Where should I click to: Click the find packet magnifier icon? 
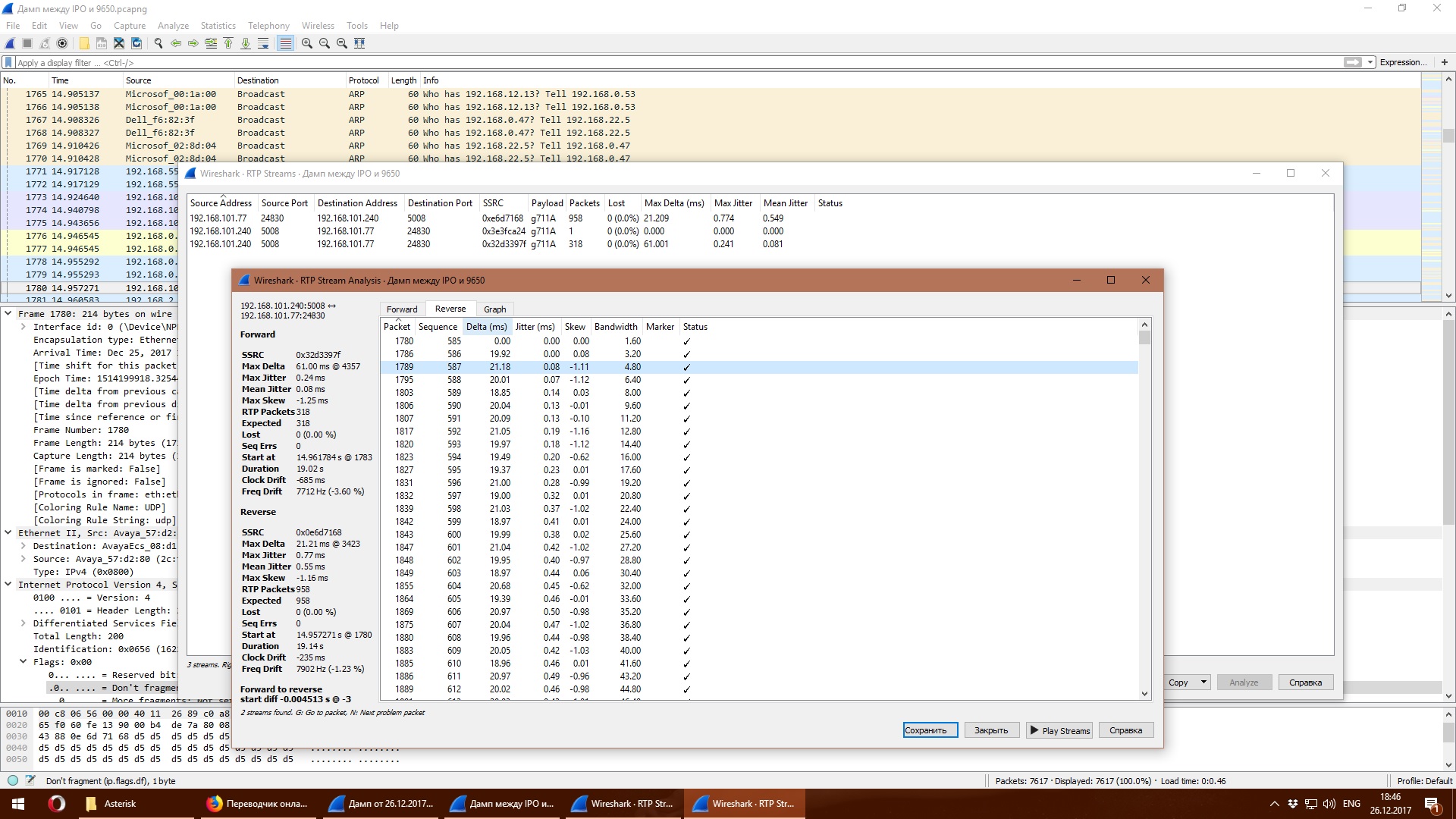158,43
